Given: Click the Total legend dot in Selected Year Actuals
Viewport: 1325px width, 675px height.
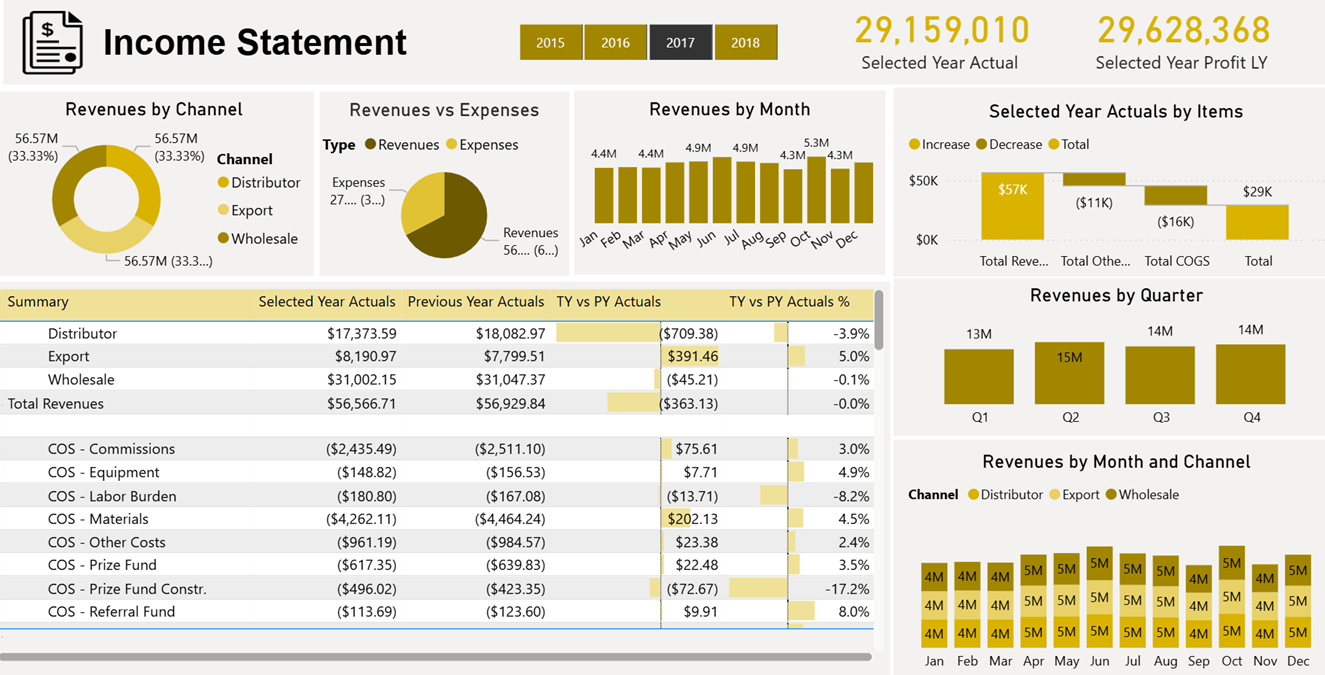Looking at the screenshot, I should [x=1054, y=144].
